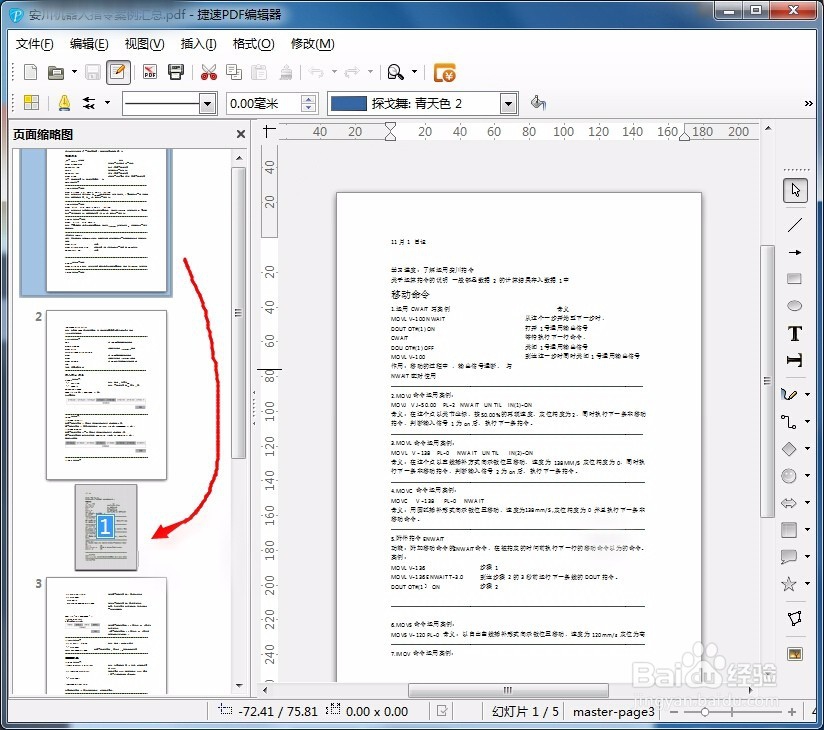Pick the line-with-arrow tool
The image size is (824, 730).
(x=795, y=252)
